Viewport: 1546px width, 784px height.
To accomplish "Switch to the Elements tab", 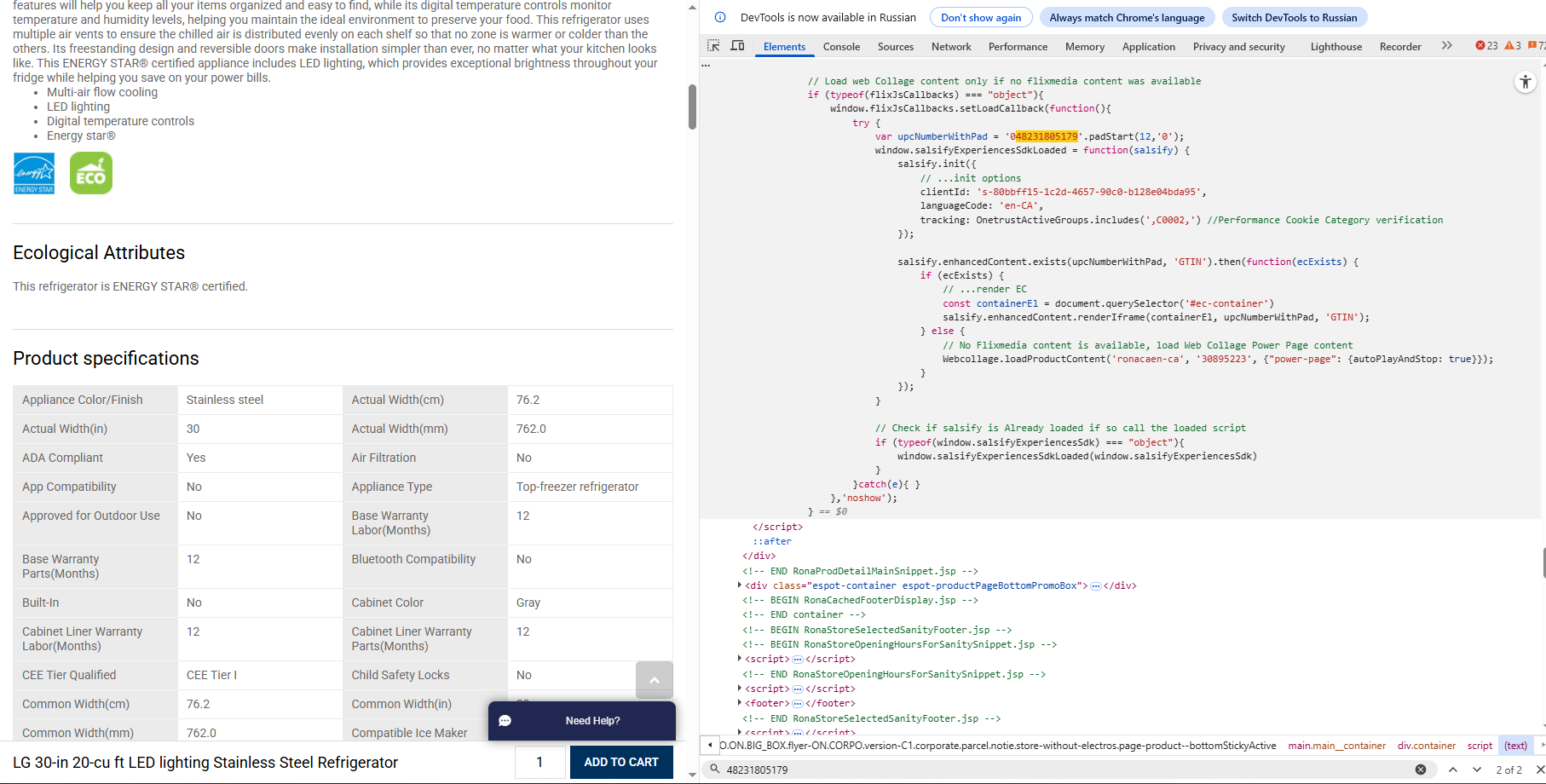I will click(784, 47).
